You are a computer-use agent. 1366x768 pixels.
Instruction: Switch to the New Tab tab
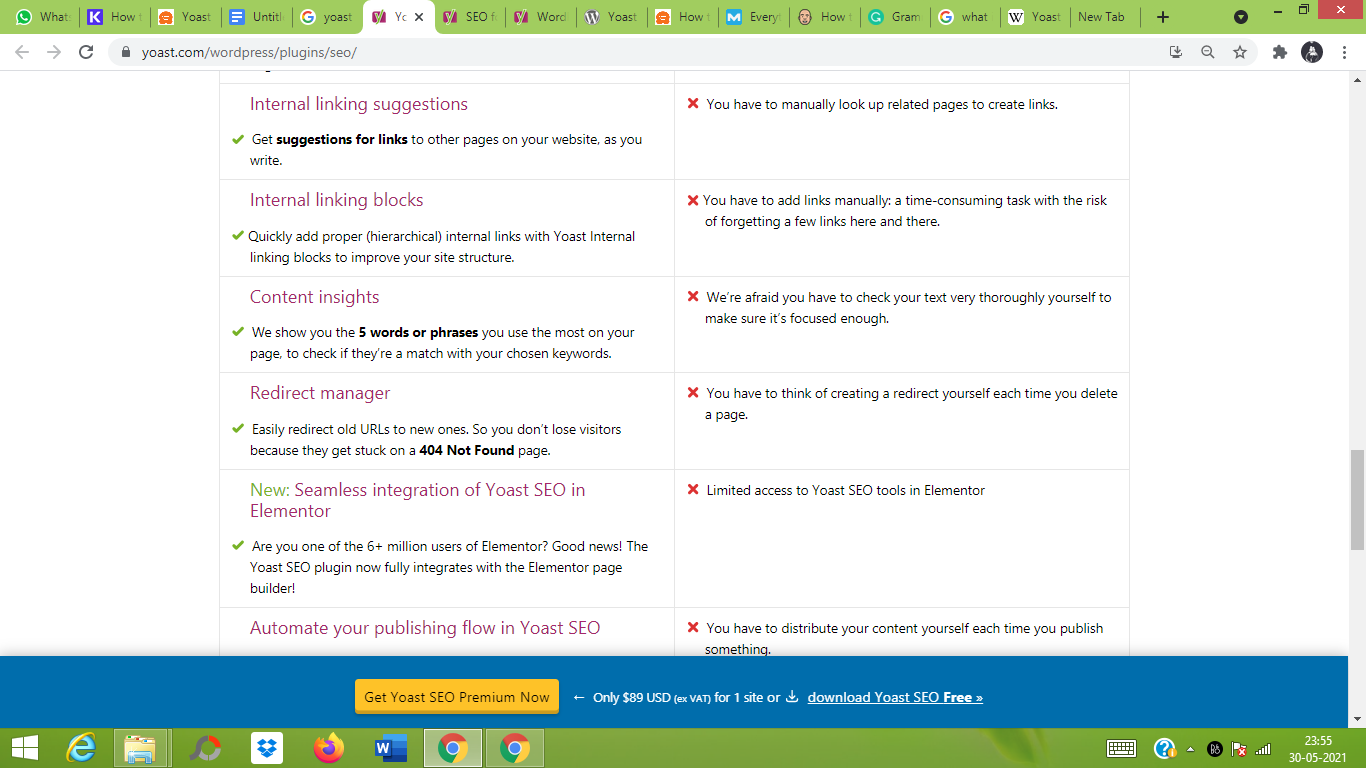1102,17
